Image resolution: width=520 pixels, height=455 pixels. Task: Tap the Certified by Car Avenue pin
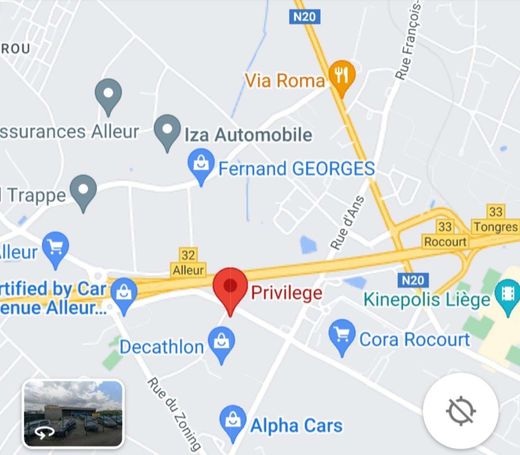[124, 296]
